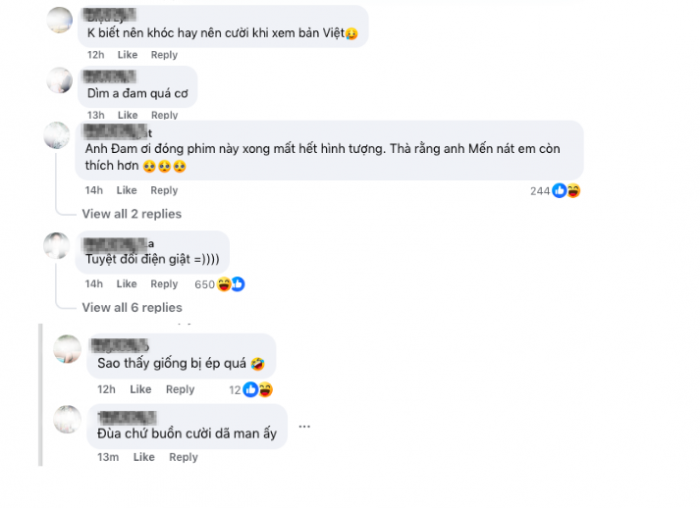Screen dimensions: 700x508
Task: Expand "View all 6 replies"
Action: coord(132,308)
